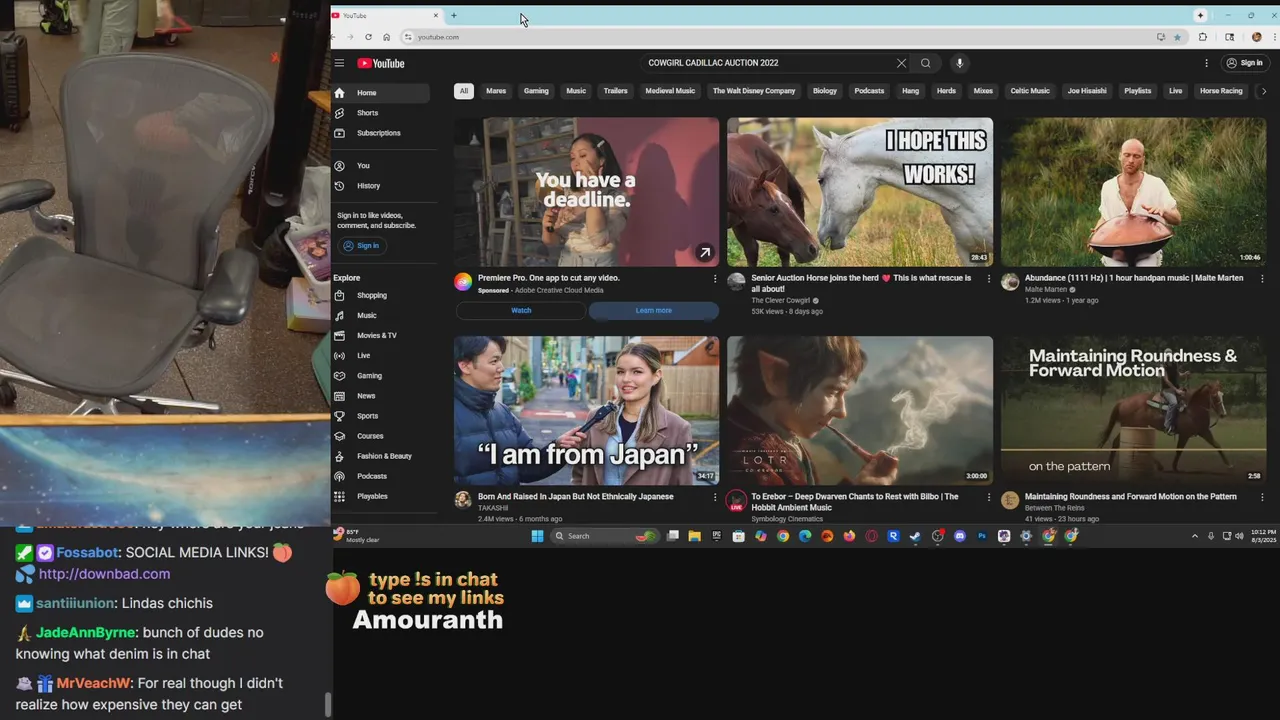Open Abundance handpan music video thumbnail
The height and width of the screenshot is (720, 1280).
pos(1133,192)
